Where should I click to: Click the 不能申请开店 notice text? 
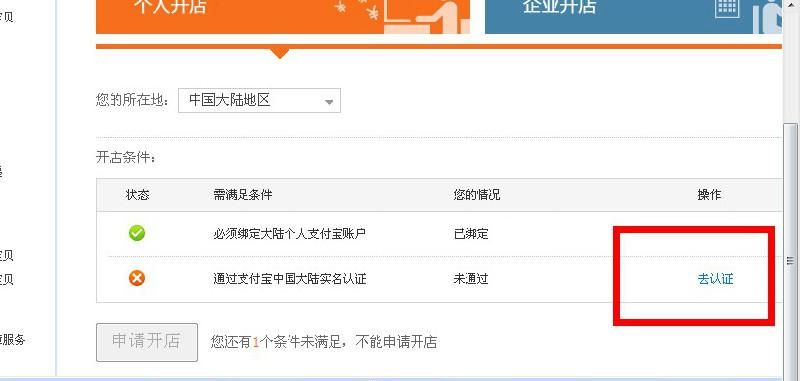(396, 342)
